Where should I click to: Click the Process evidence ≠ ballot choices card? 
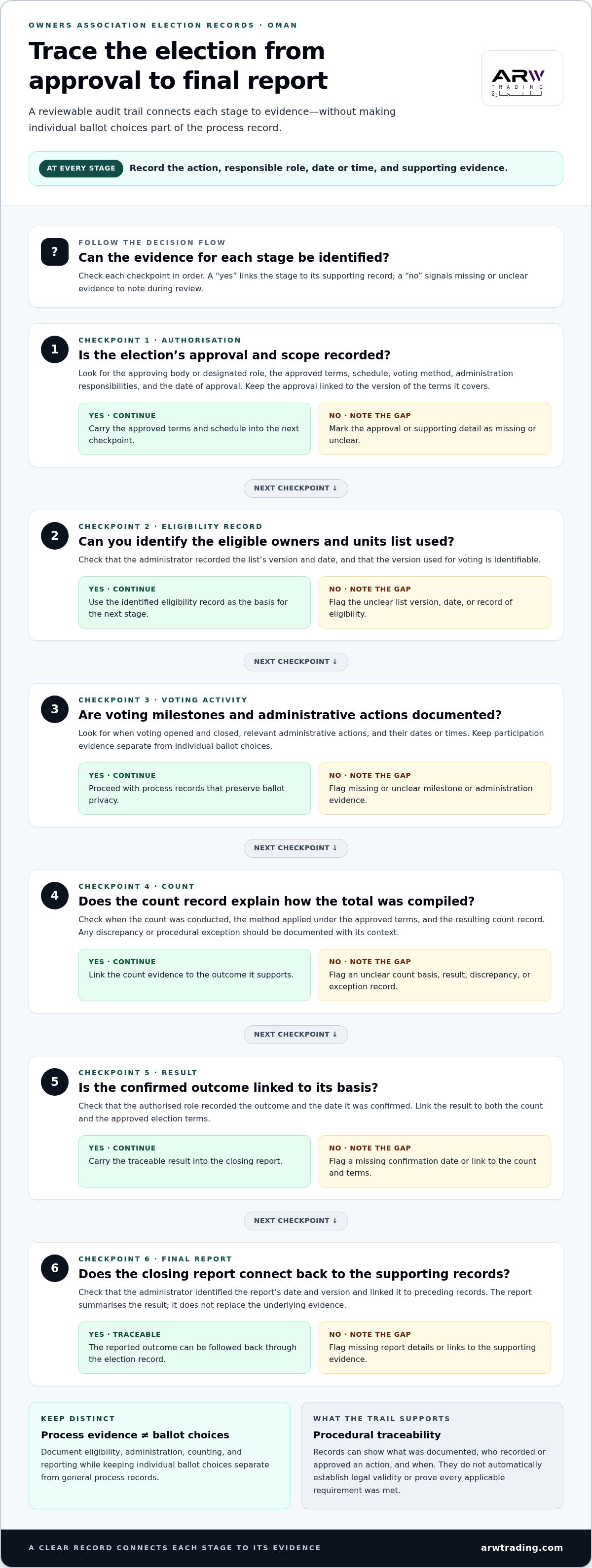pos(159,1456)
